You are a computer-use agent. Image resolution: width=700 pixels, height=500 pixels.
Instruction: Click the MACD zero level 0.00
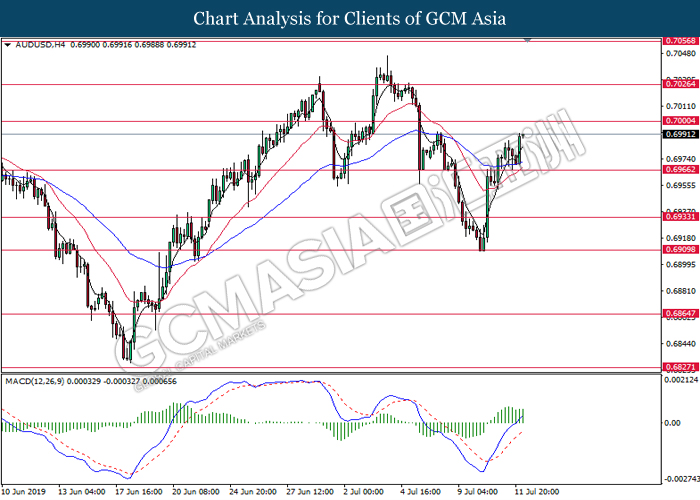[672, 423]
